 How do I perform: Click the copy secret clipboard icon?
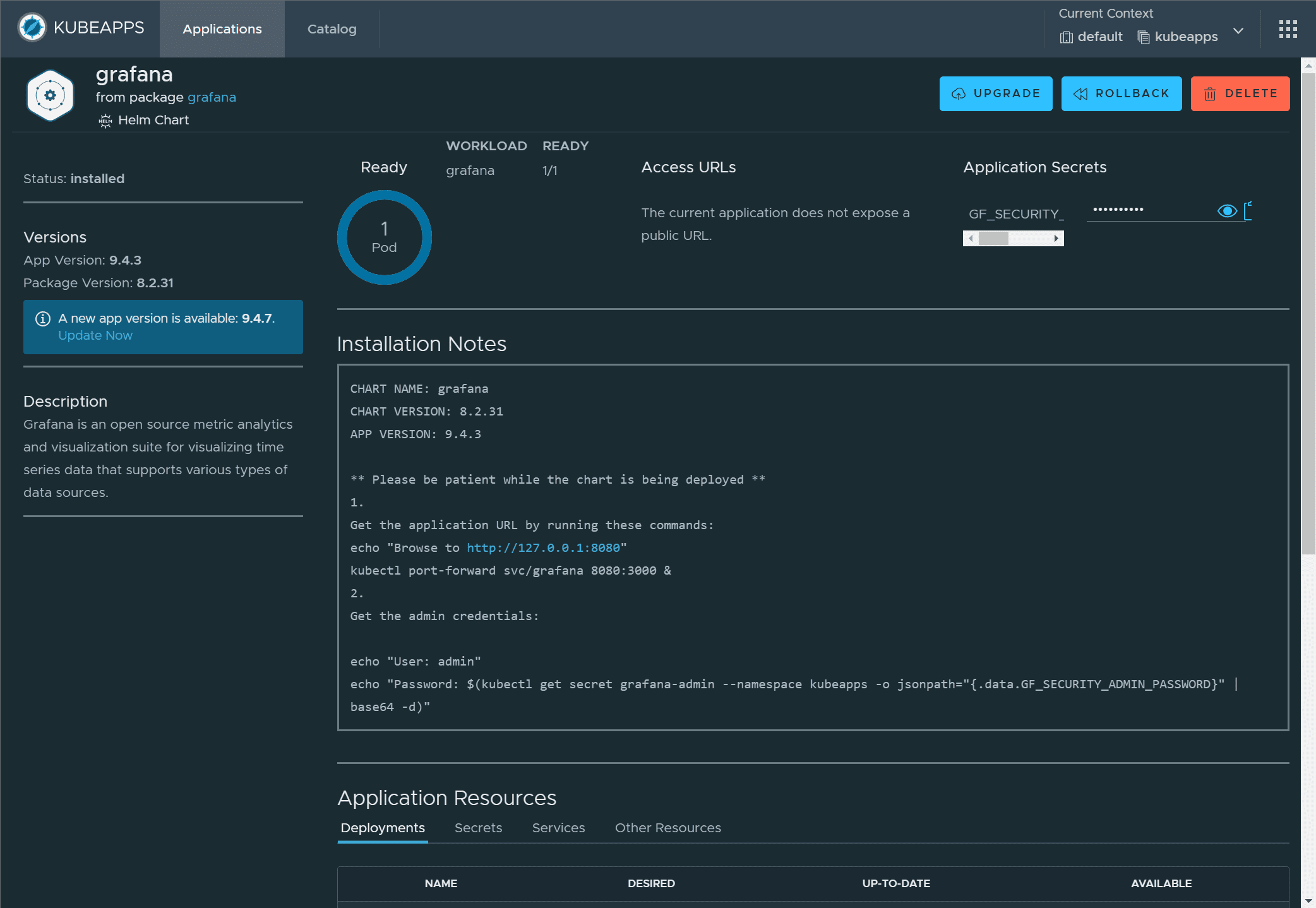pyautogui.click(x=1248, y=211)
